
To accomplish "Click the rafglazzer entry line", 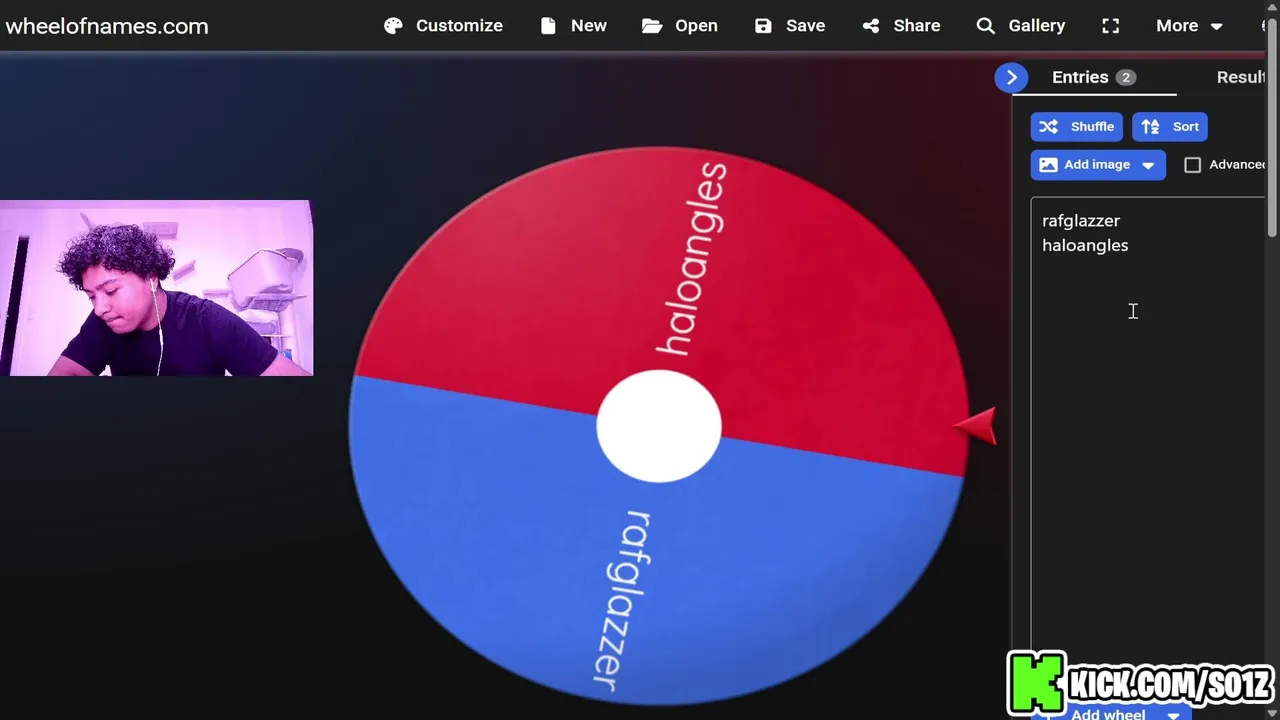I will tap(1081, 221).
